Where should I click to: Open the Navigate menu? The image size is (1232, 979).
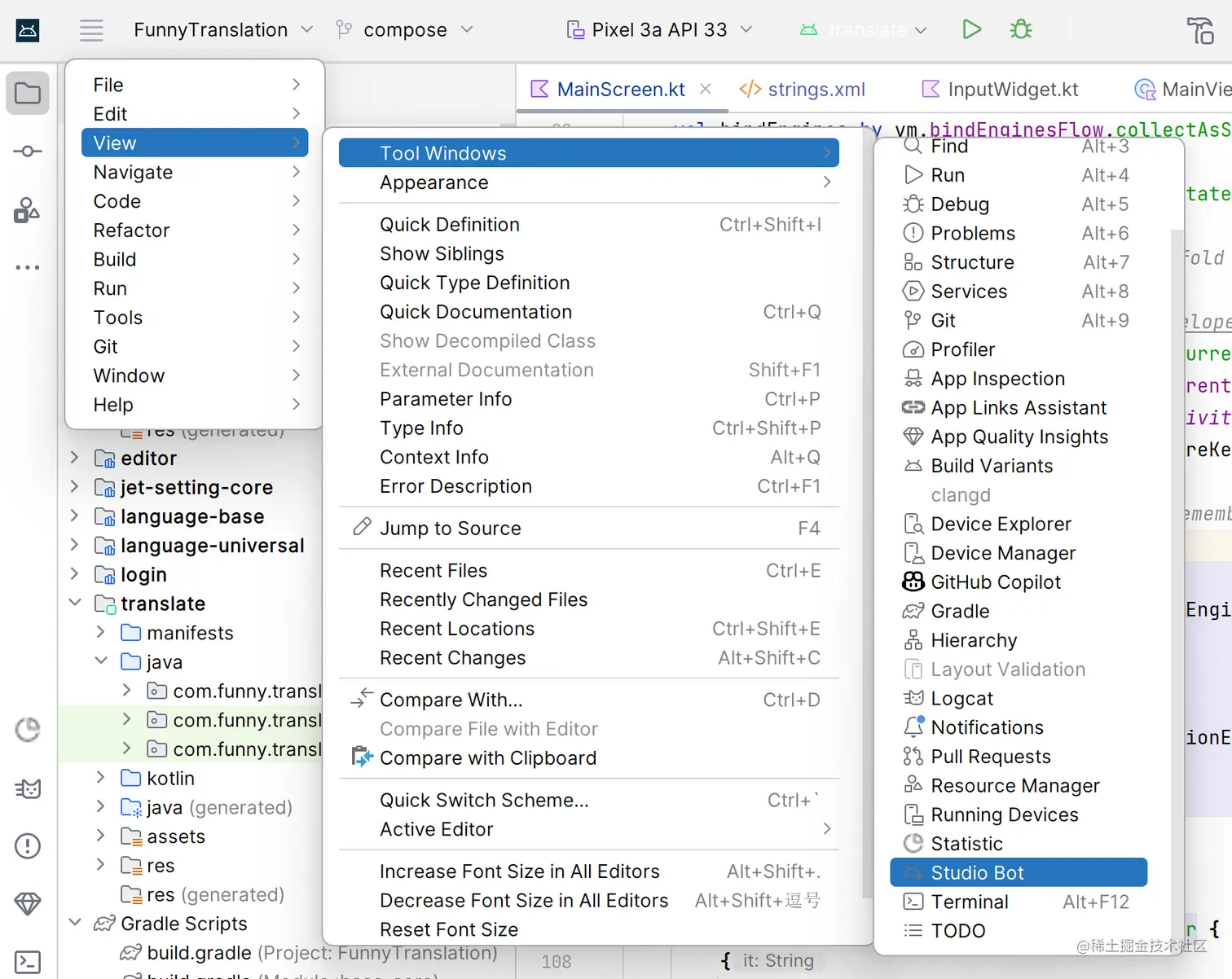tap(195, 172)
